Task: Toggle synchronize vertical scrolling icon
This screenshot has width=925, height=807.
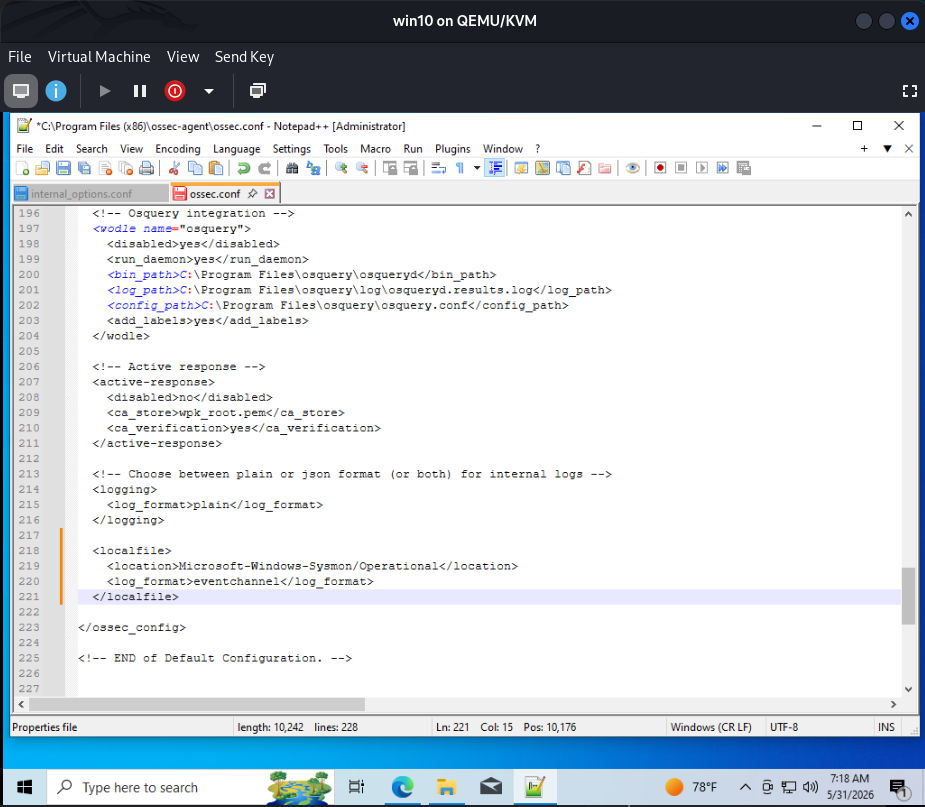Action: click(x=390, y=168)
